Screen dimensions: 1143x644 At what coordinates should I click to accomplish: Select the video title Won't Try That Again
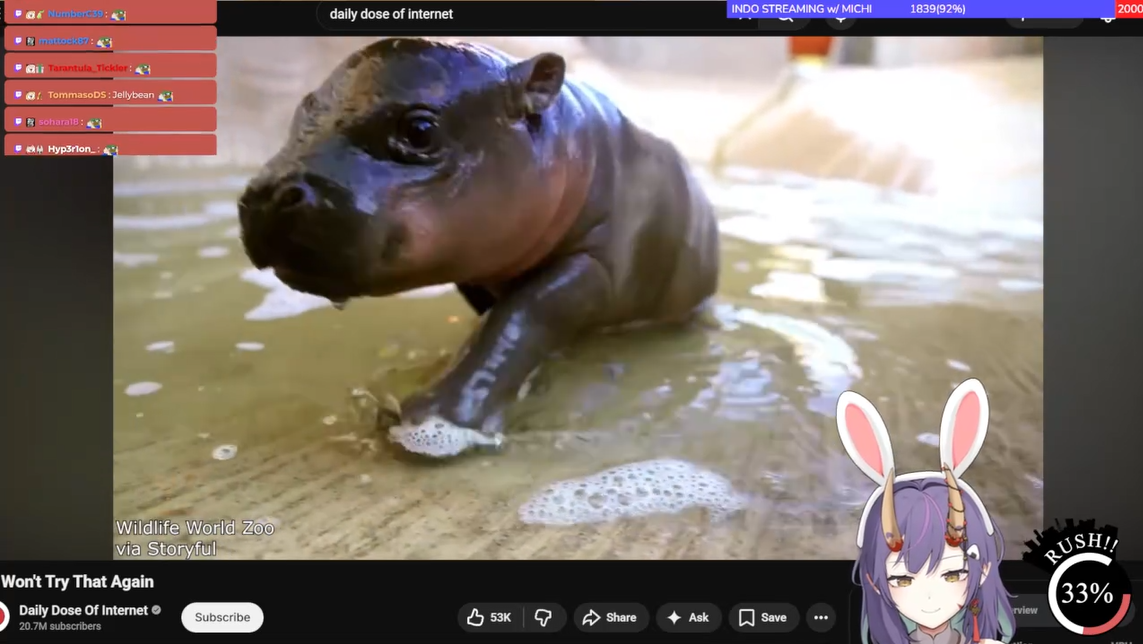[77, 581]
